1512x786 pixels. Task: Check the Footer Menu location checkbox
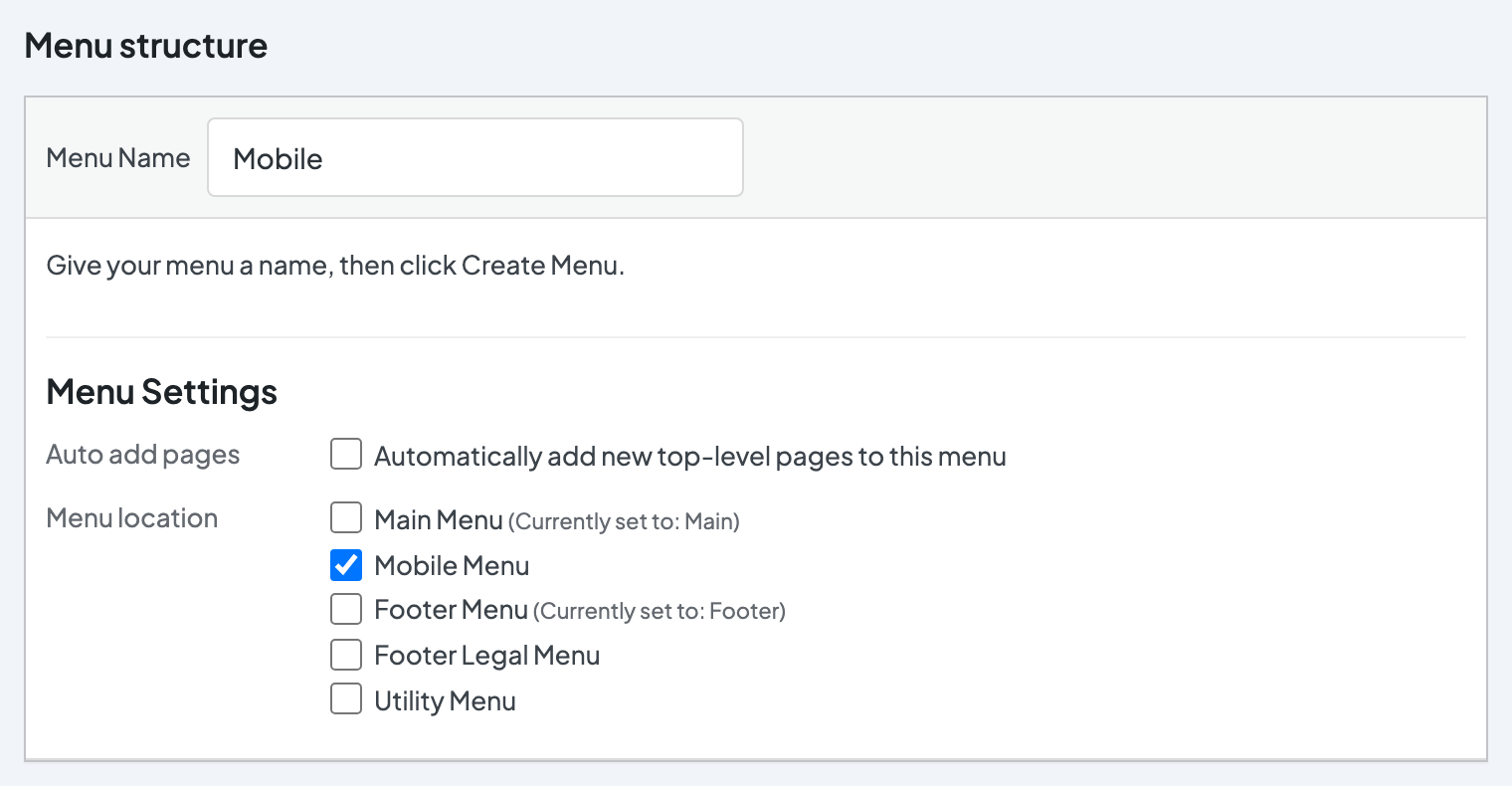346,608
